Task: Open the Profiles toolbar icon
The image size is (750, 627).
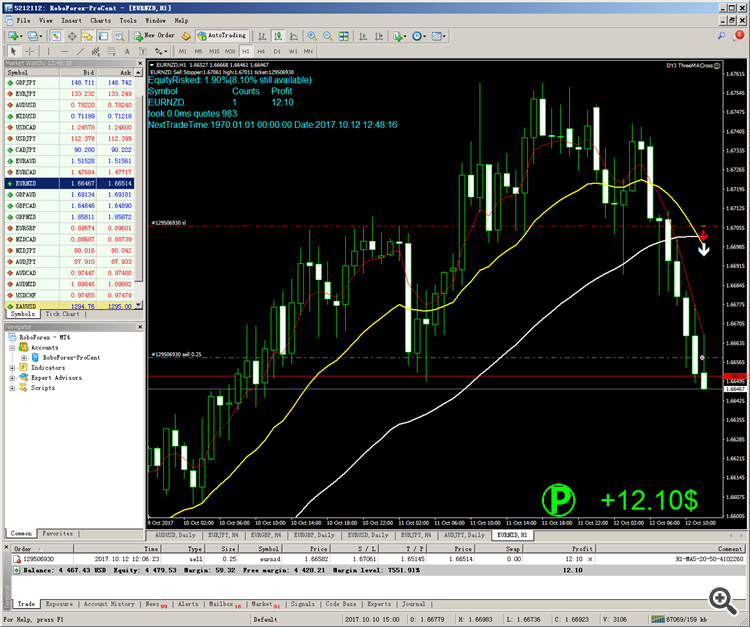Action: pyautogui.click(x=34, y=36)
